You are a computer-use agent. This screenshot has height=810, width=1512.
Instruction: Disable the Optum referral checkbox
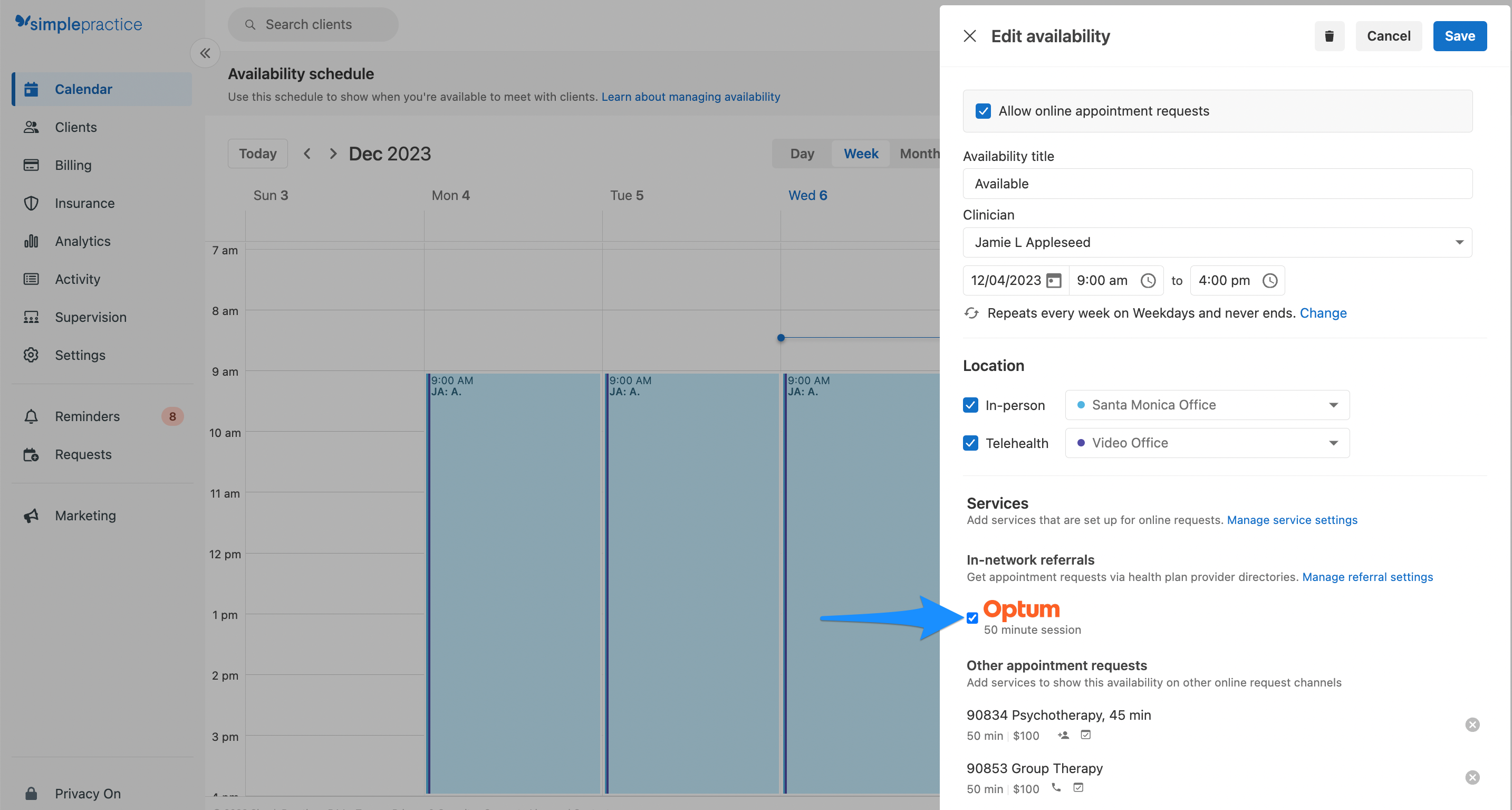coord(971,618)
